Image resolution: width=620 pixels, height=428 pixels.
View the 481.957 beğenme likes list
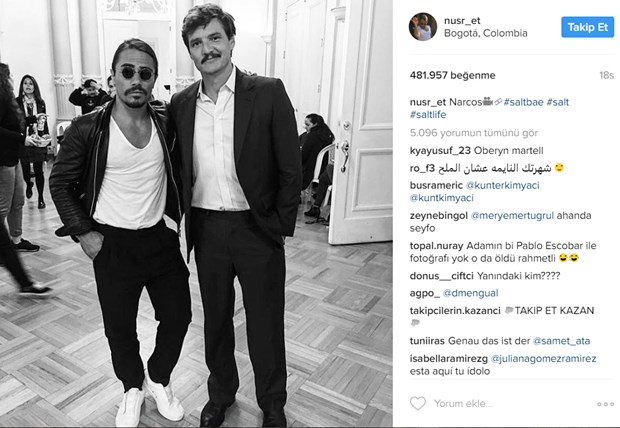point(452,75)
